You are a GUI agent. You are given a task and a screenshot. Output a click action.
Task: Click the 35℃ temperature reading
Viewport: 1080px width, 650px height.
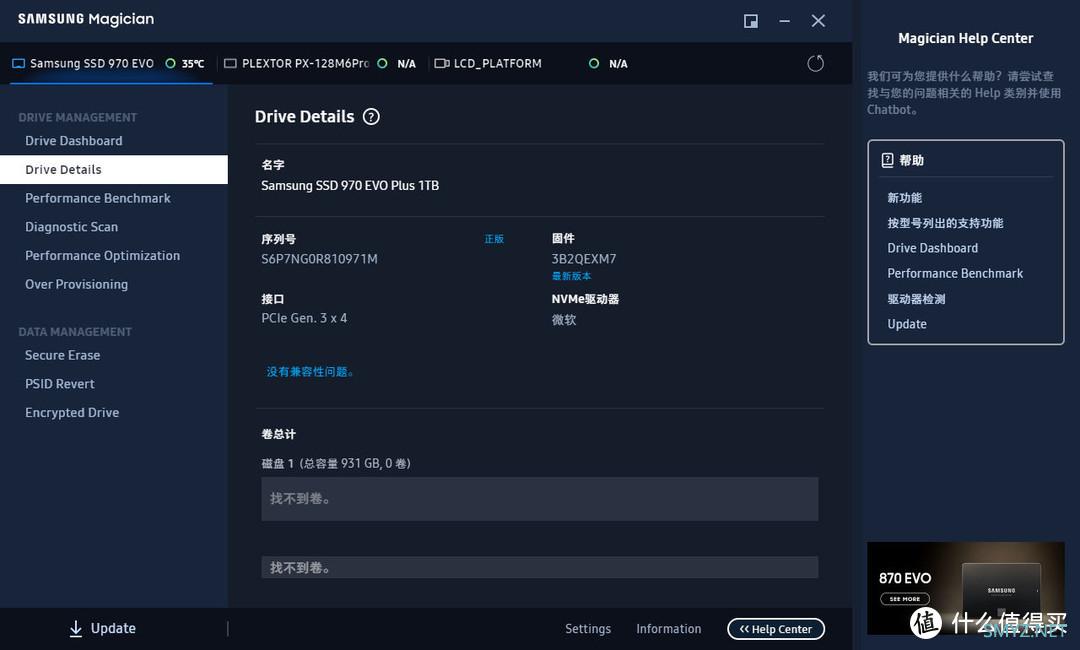(x=193, y=63)
